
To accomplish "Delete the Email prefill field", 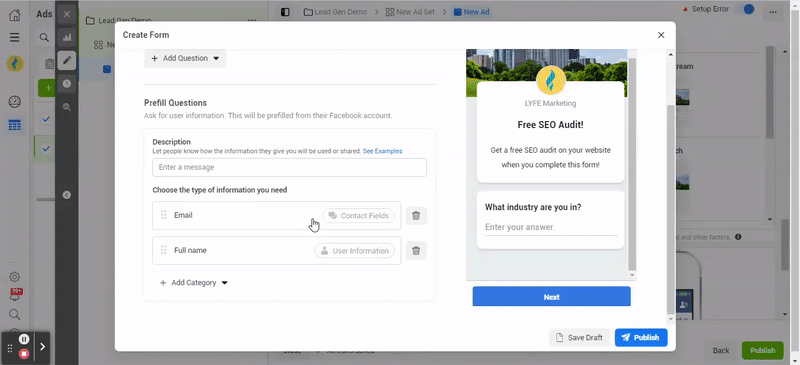I will 416,215.
